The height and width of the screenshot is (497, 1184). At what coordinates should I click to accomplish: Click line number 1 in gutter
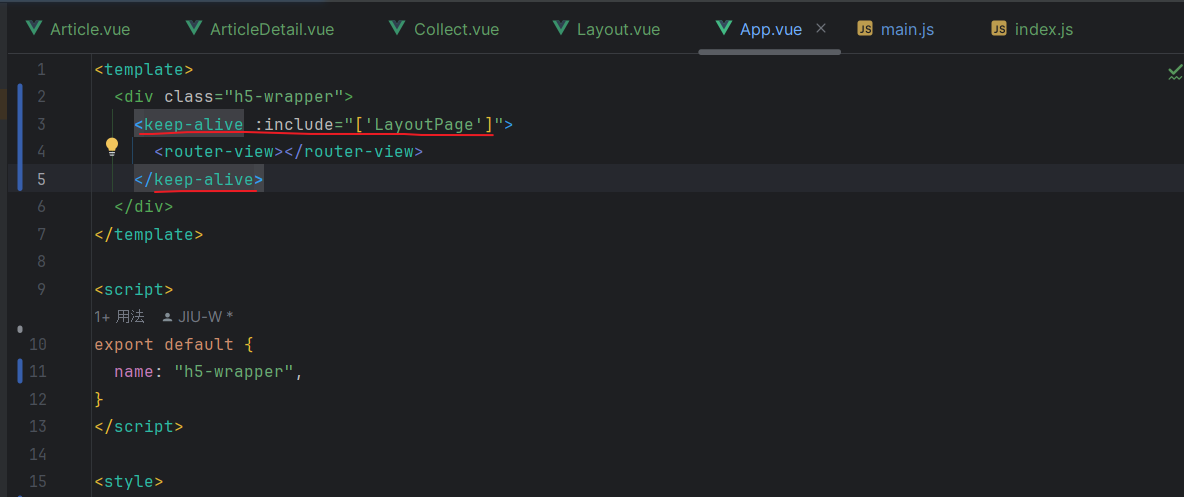click(x=41, y=69)
